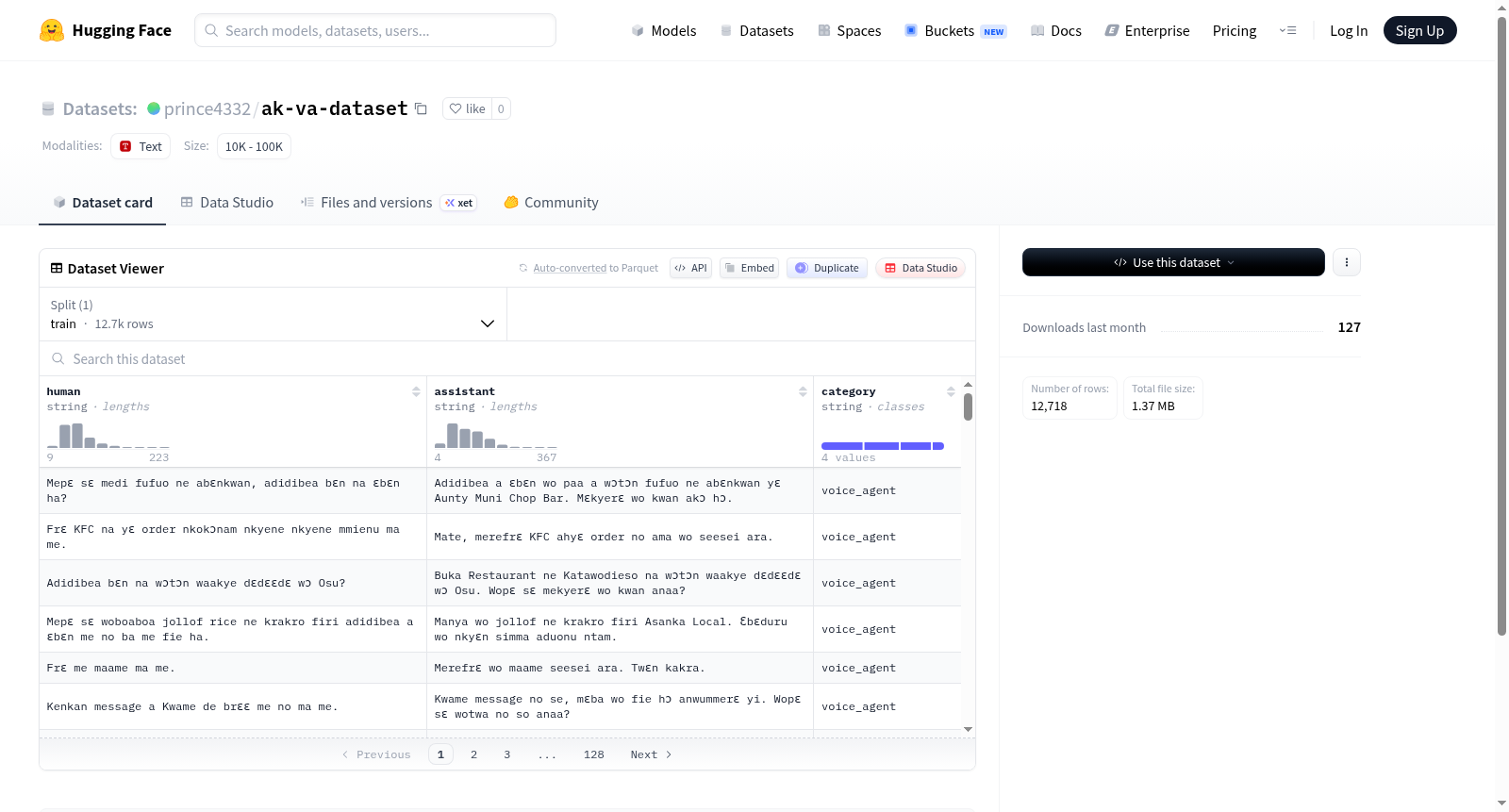Open the more navigation menu icon
This screenshot has height=812, width=1509.
pos(1287,30)
